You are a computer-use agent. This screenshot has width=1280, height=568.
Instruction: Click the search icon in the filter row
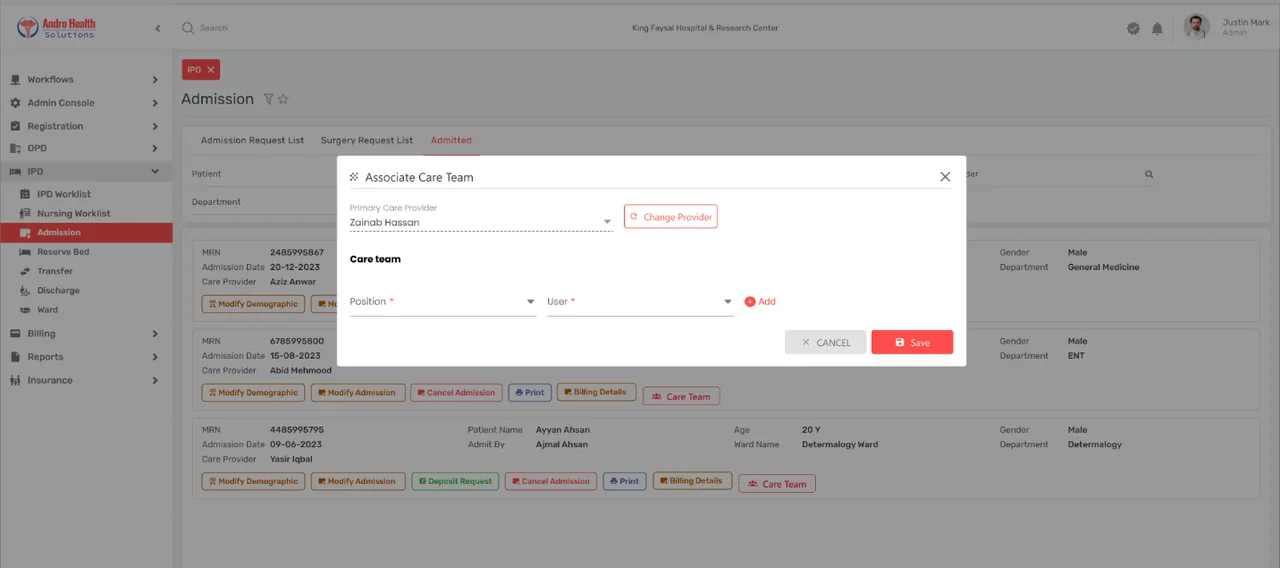tap(1149, 174)
